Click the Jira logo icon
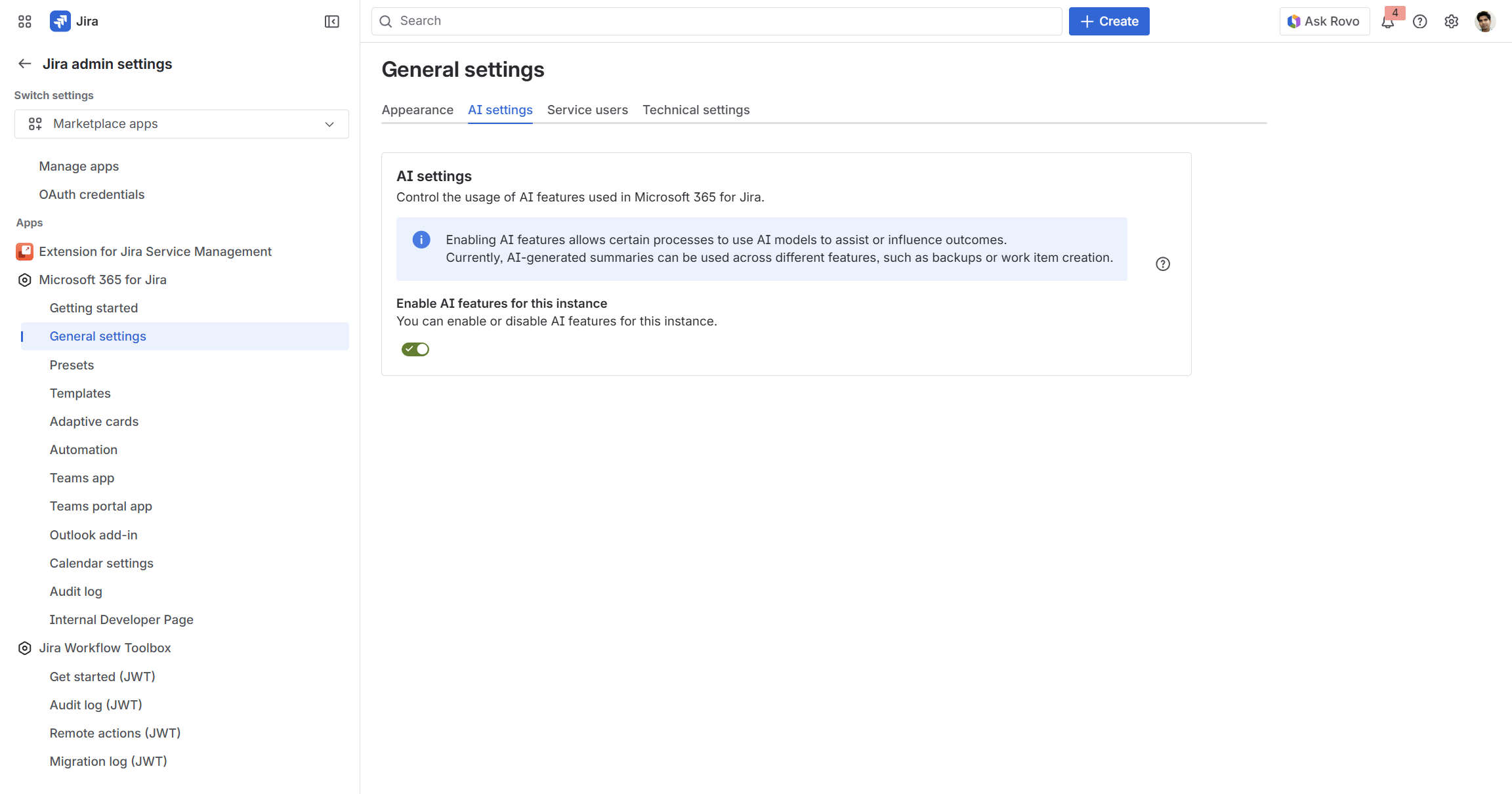 [60, 22]
